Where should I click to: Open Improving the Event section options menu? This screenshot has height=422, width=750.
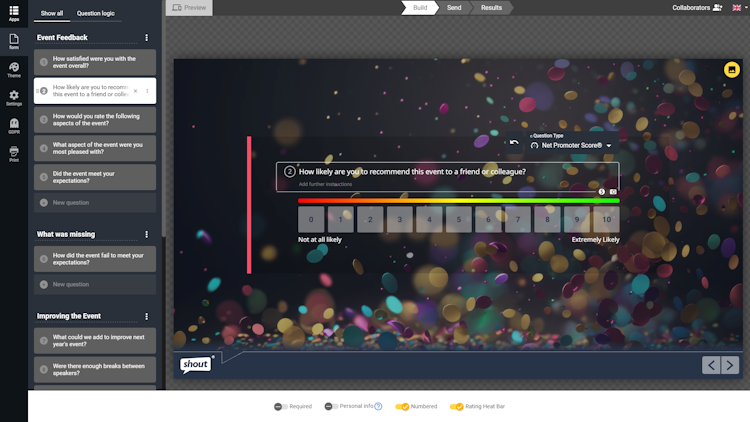coord(146,316)
